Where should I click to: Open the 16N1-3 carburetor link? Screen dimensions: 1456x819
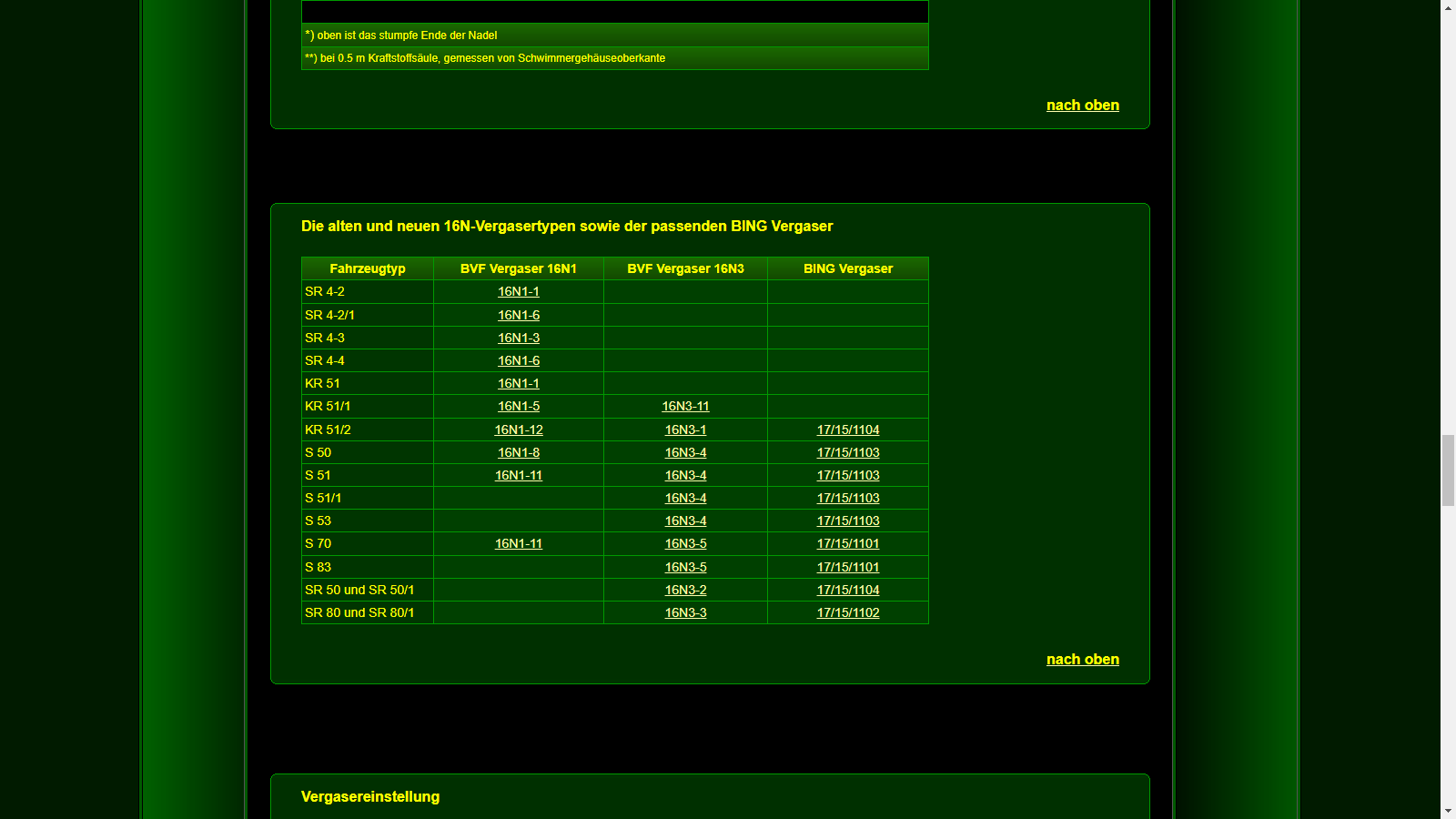(518, 338)
